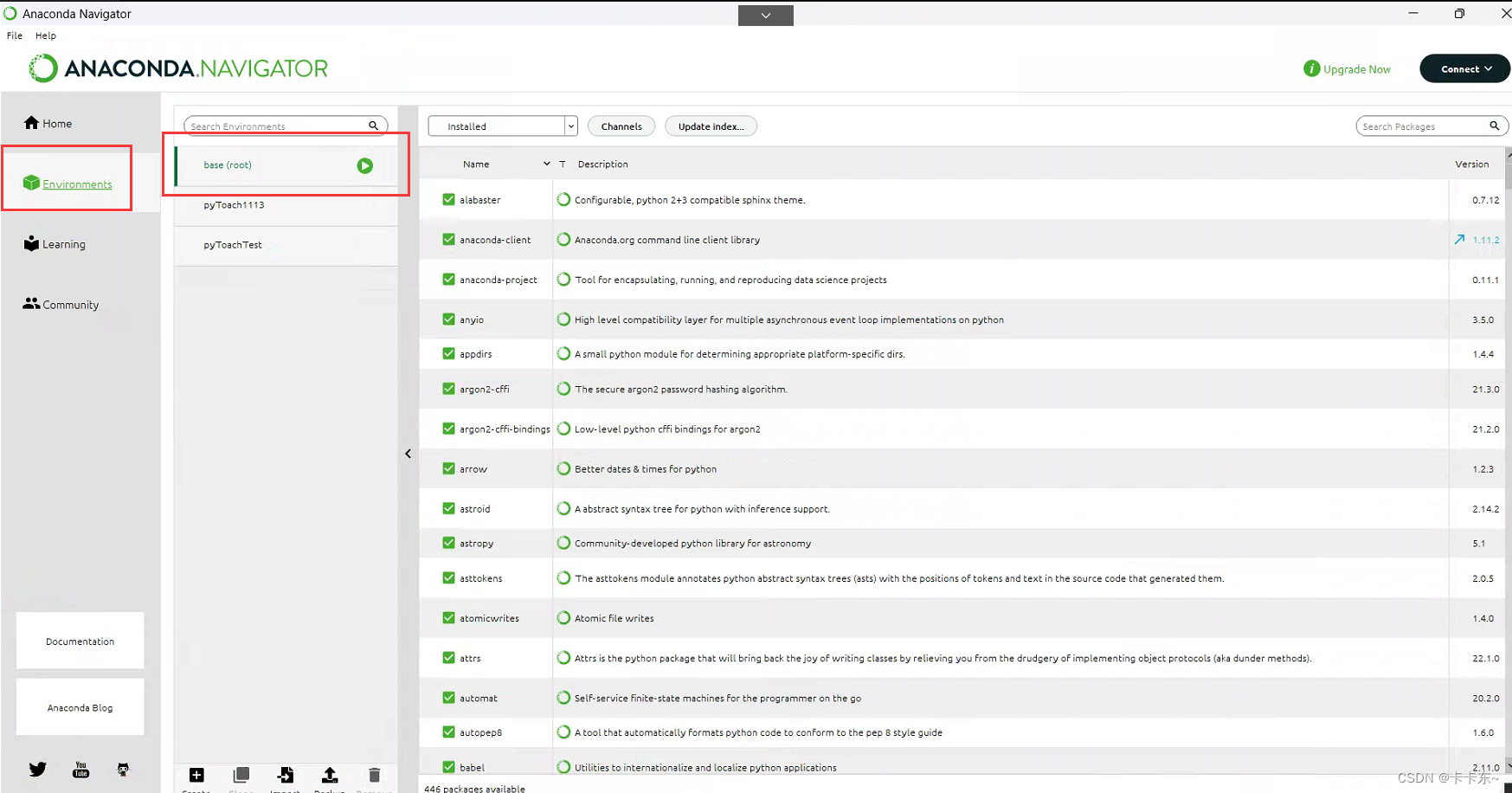The height and width of the screenshot is (793, 1512).
Task: Uncheck the argon2-cffi package
Action: pos(448,389)
